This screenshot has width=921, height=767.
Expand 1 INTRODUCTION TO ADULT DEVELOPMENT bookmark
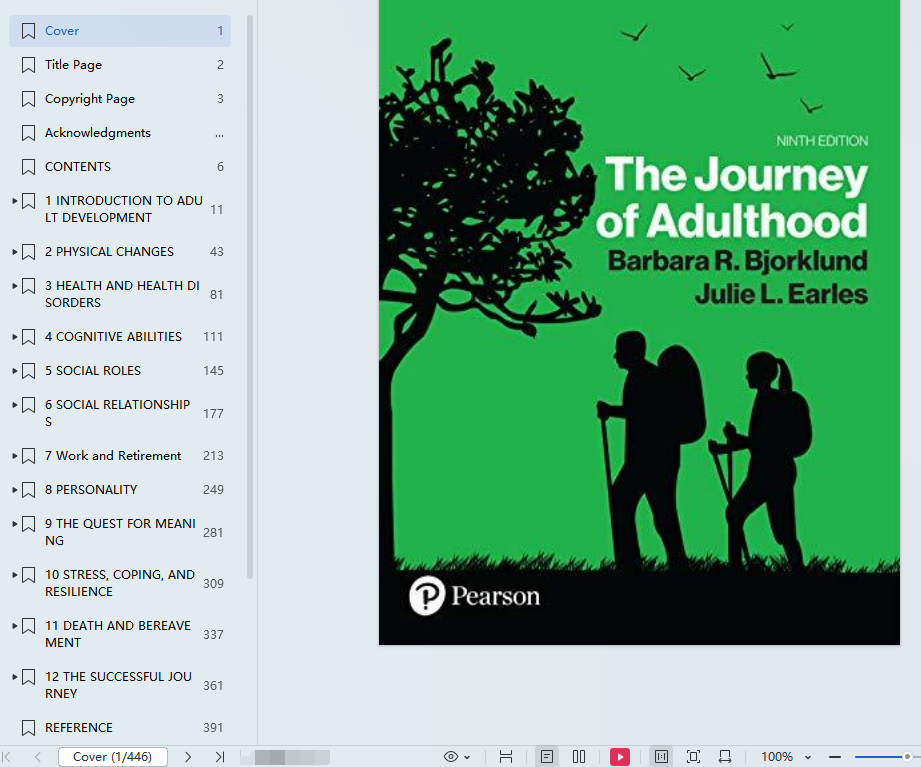tap(15, 201)
